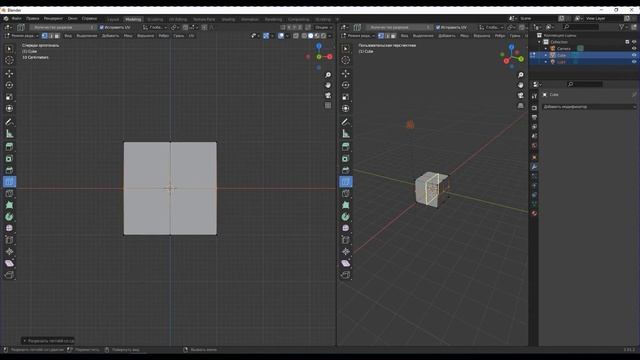The width and height of the screenshot is (640, 360).
Task: Switch perspective/orthographic grid icon in left viewport
Action: click(x=328, y=105)
